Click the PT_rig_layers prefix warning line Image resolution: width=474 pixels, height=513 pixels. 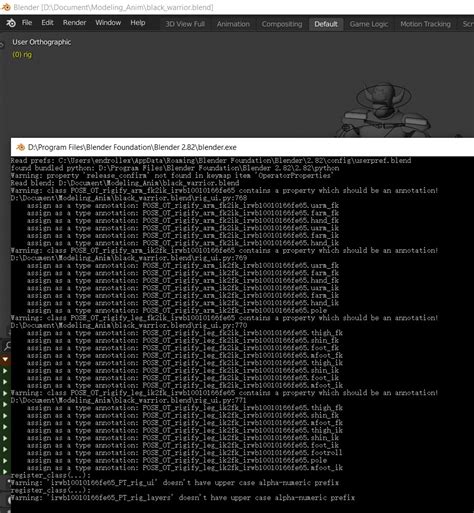pos(183,498)
